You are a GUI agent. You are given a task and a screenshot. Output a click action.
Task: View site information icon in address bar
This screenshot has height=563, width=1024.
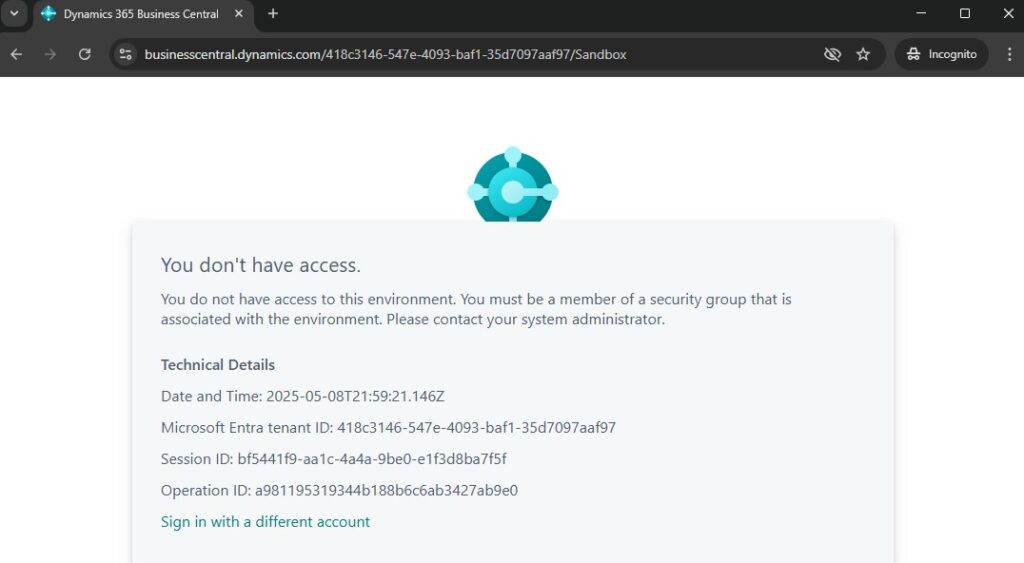(125, 54)
